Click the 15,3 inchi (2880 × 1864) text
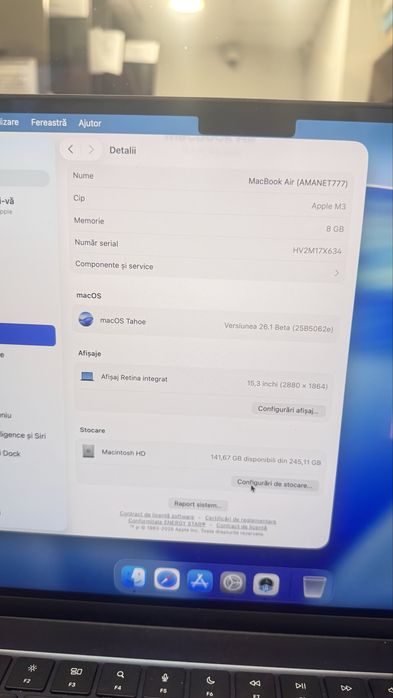Screen dimensions: 393x698 point(287,385)
